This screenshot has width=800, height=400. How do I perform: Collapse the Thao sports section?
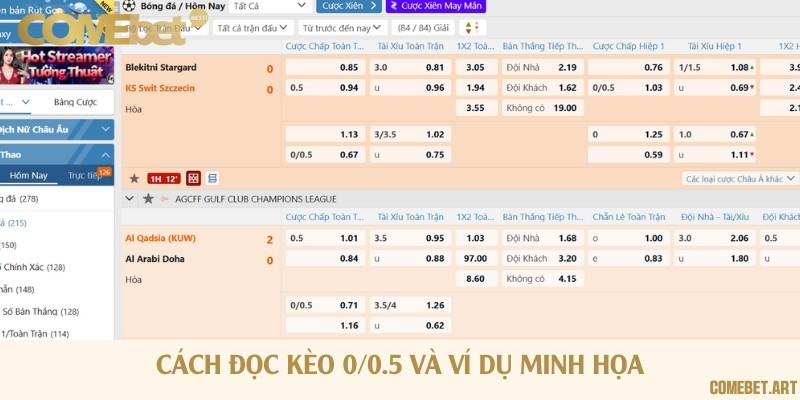pos(57,155)
